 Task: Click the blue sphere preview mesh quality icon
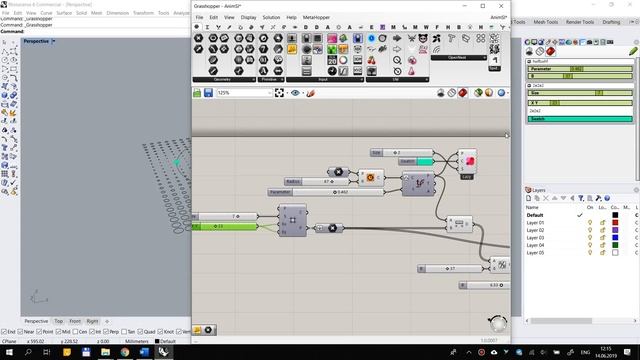pos(502,93)
